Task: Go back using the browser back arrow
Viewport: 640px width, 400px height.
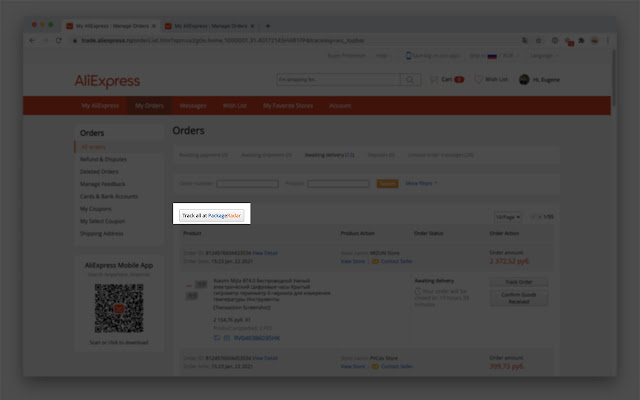Action: 32,40
